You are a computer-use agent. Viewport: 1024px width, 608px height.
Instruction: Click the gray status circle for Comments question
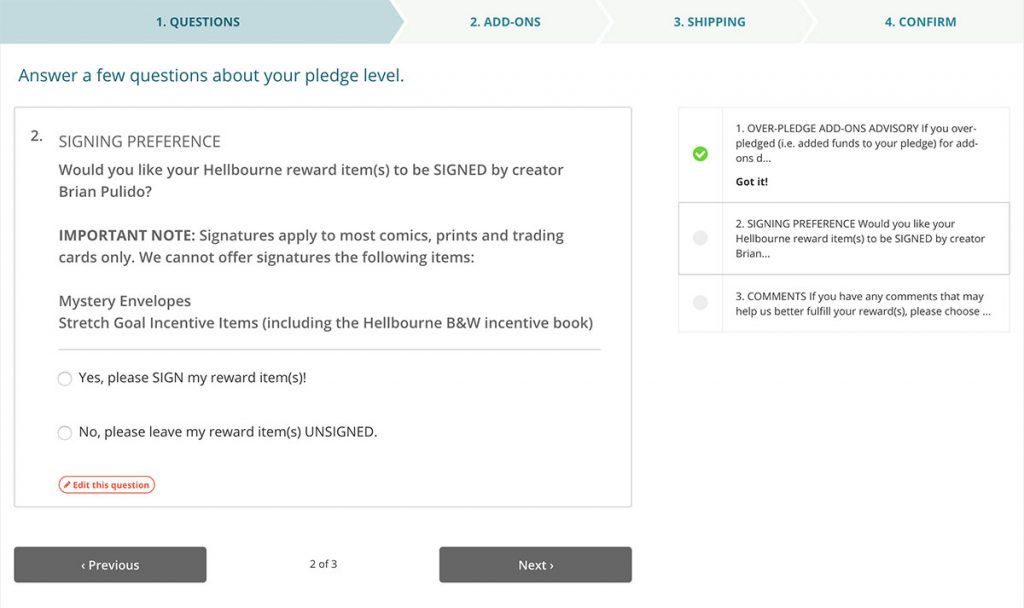pyautogui.click(x=700, y=302)
